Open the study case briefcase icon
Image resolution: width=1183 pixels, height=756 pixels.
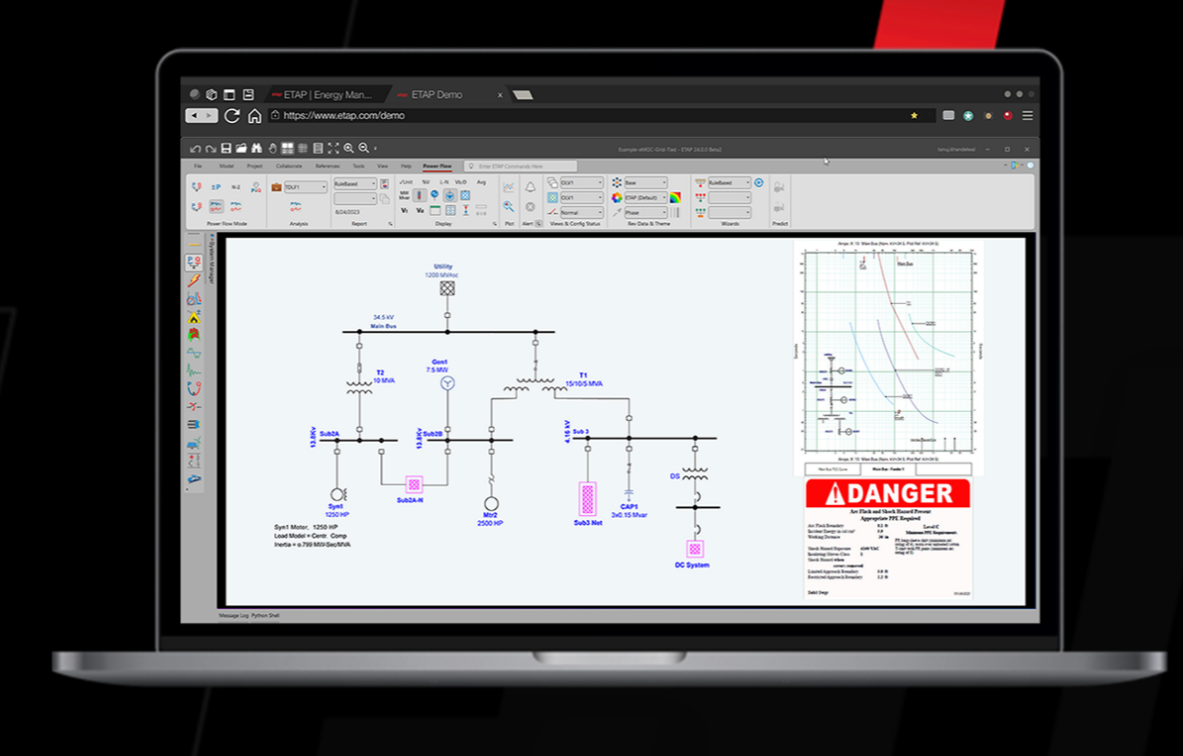(x=276, y=187)
